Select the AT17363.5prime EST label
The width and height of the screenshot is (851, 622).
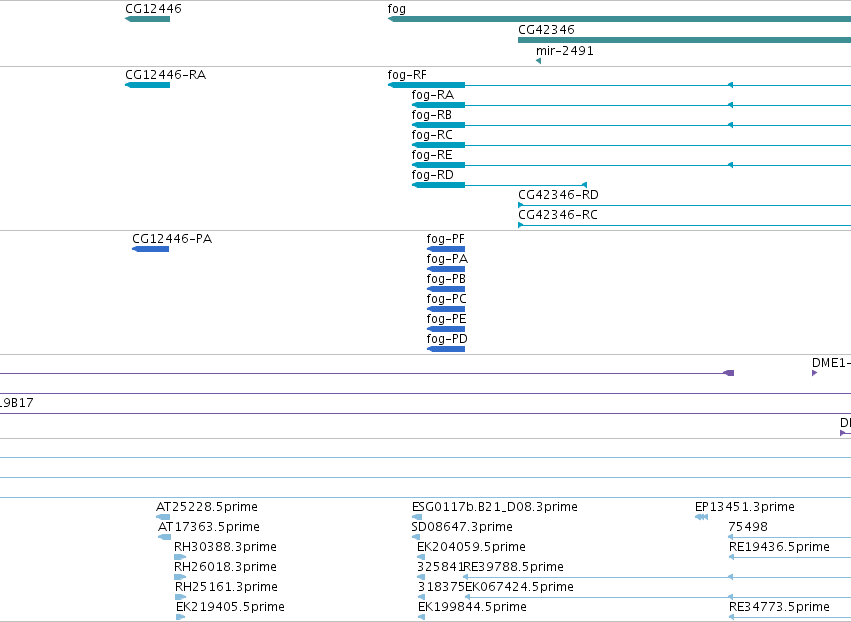pos(209,527)
